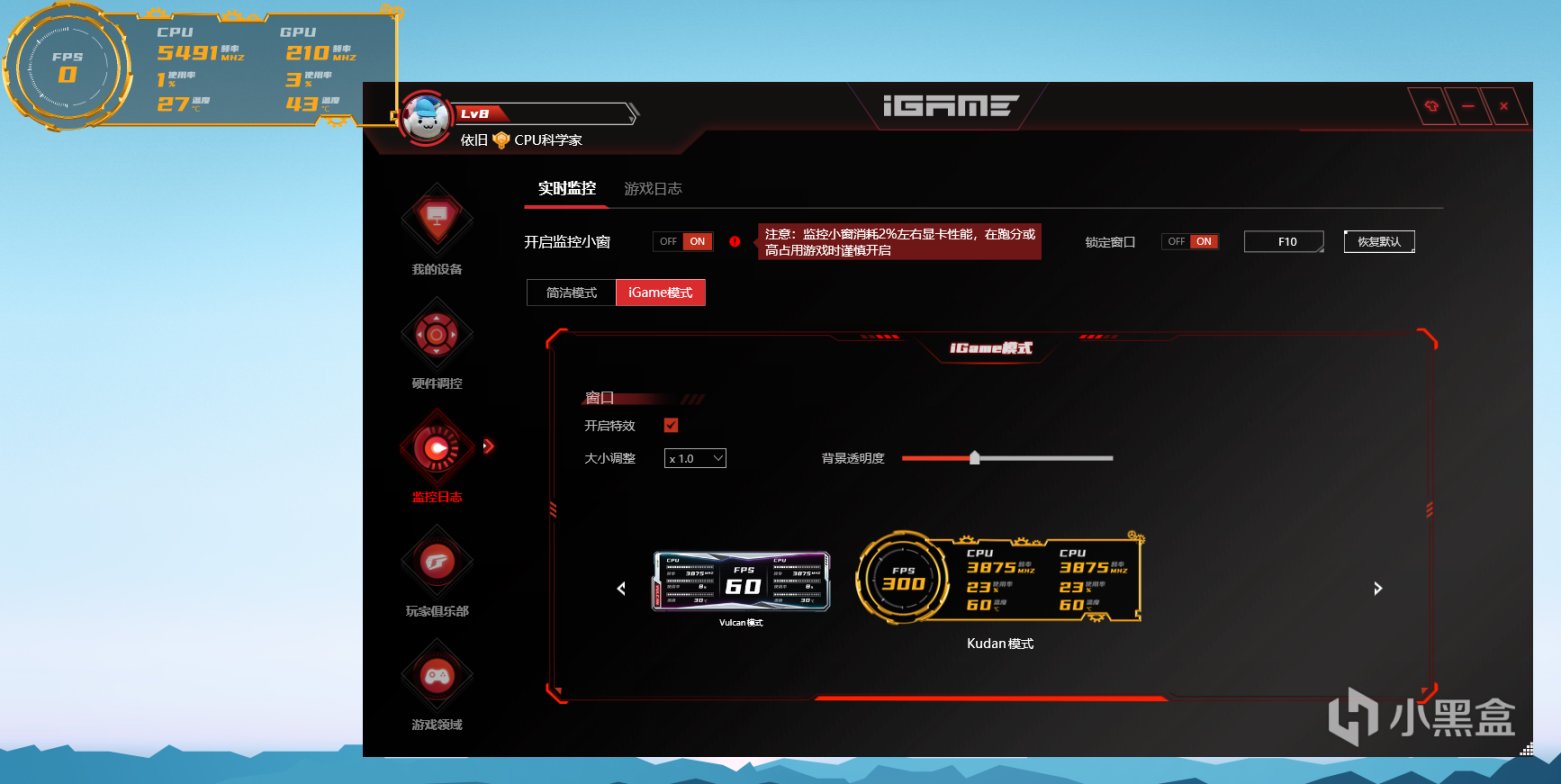Select the 监控日志 monitoring log icon
This screenshot has height=784, width=1561.
(x=437, y=447)
